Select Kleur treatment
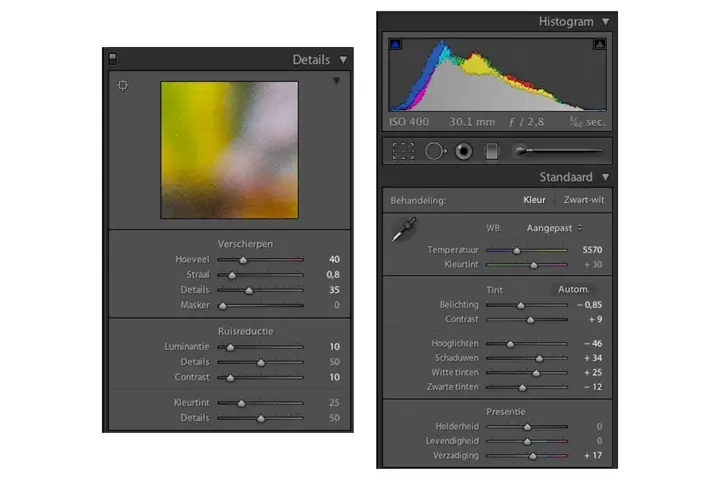Screen dimensions: 720x480 coord(534,200)
